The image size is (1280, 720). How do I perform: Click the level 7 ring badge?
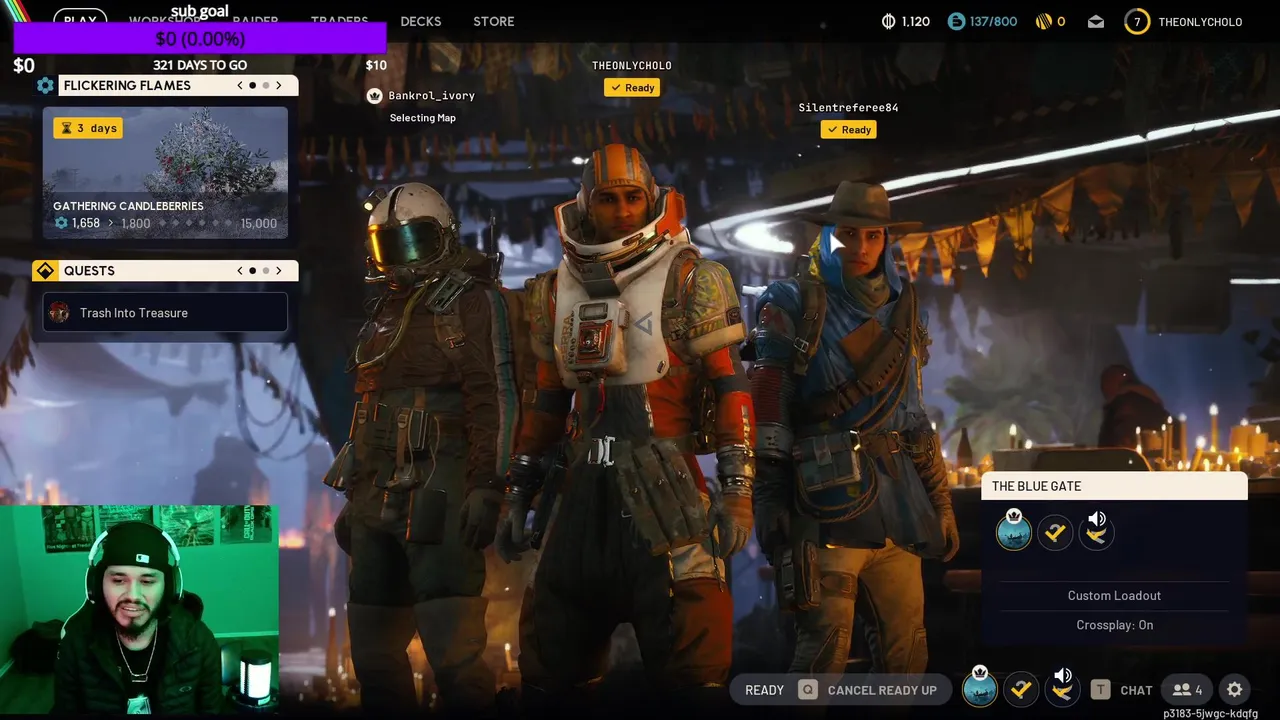coord(1137,21)
